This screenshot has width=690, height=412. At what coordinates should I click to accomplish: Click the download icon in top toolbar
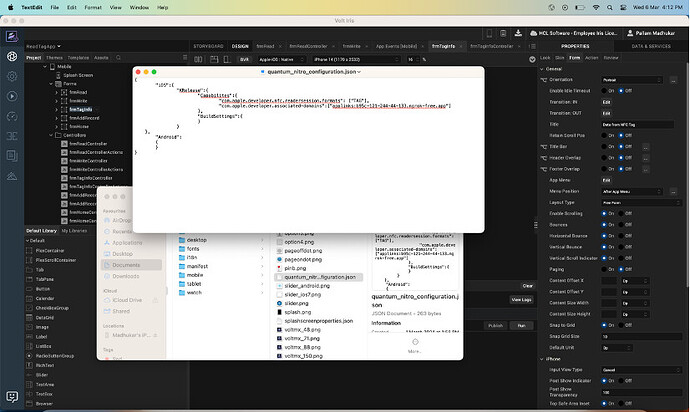pos(518,33)
